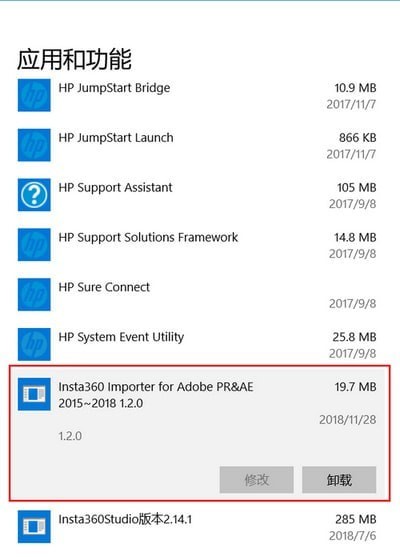400x557 pixels.
Task: Select the HP System Event Utility entry
Action: point(197,344)
